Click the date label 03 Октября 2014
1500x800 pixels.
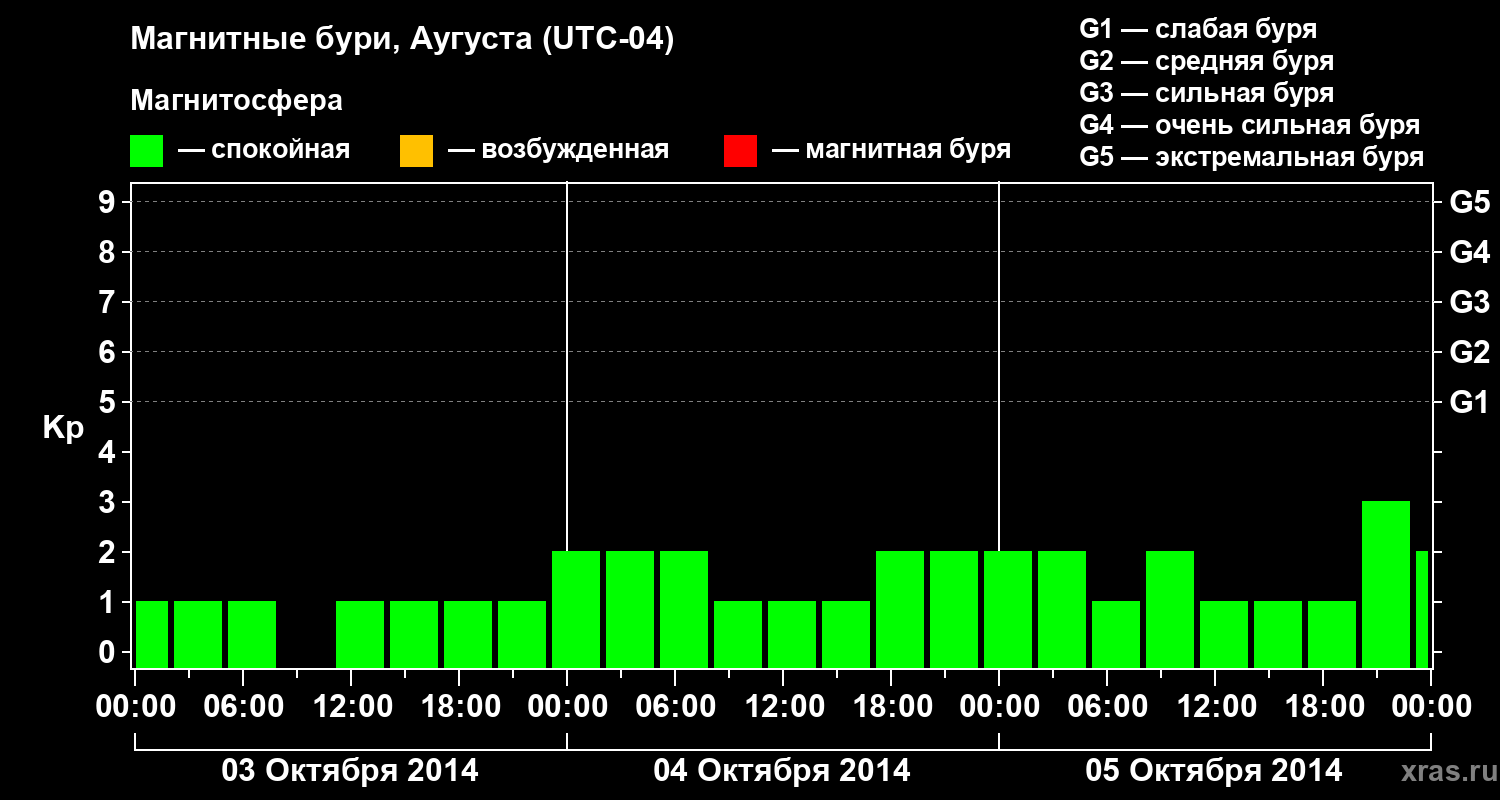click(x=350, y=771)
